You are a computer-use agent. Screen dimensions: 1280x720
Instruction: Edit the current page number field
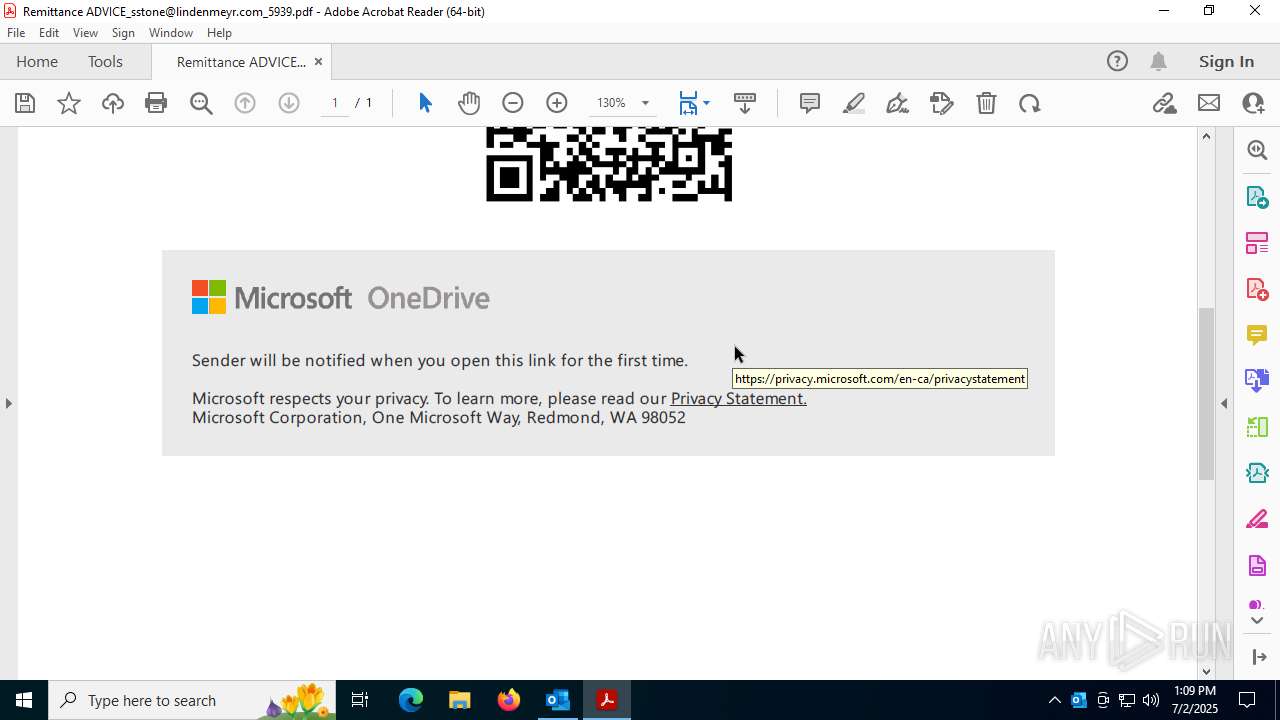click(x=335, y=103)
